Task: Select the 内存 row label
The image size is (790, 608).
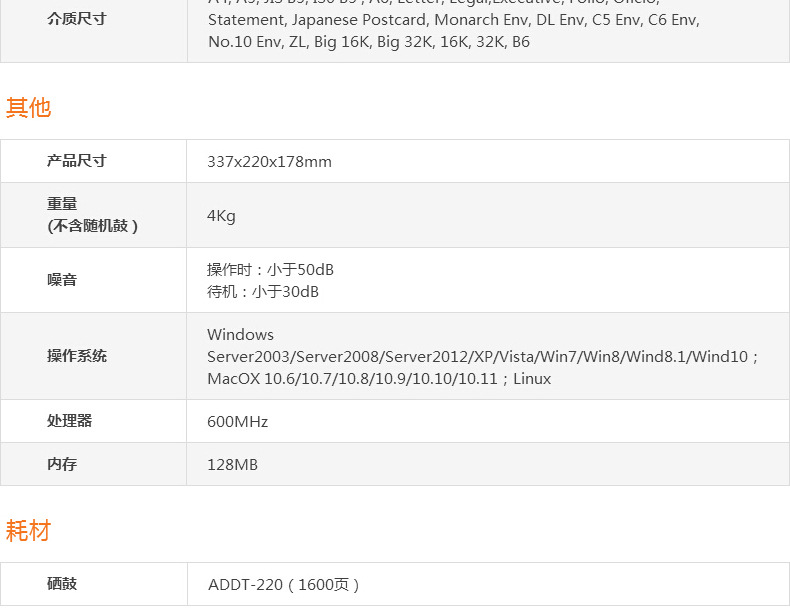Action: point(62,464)
